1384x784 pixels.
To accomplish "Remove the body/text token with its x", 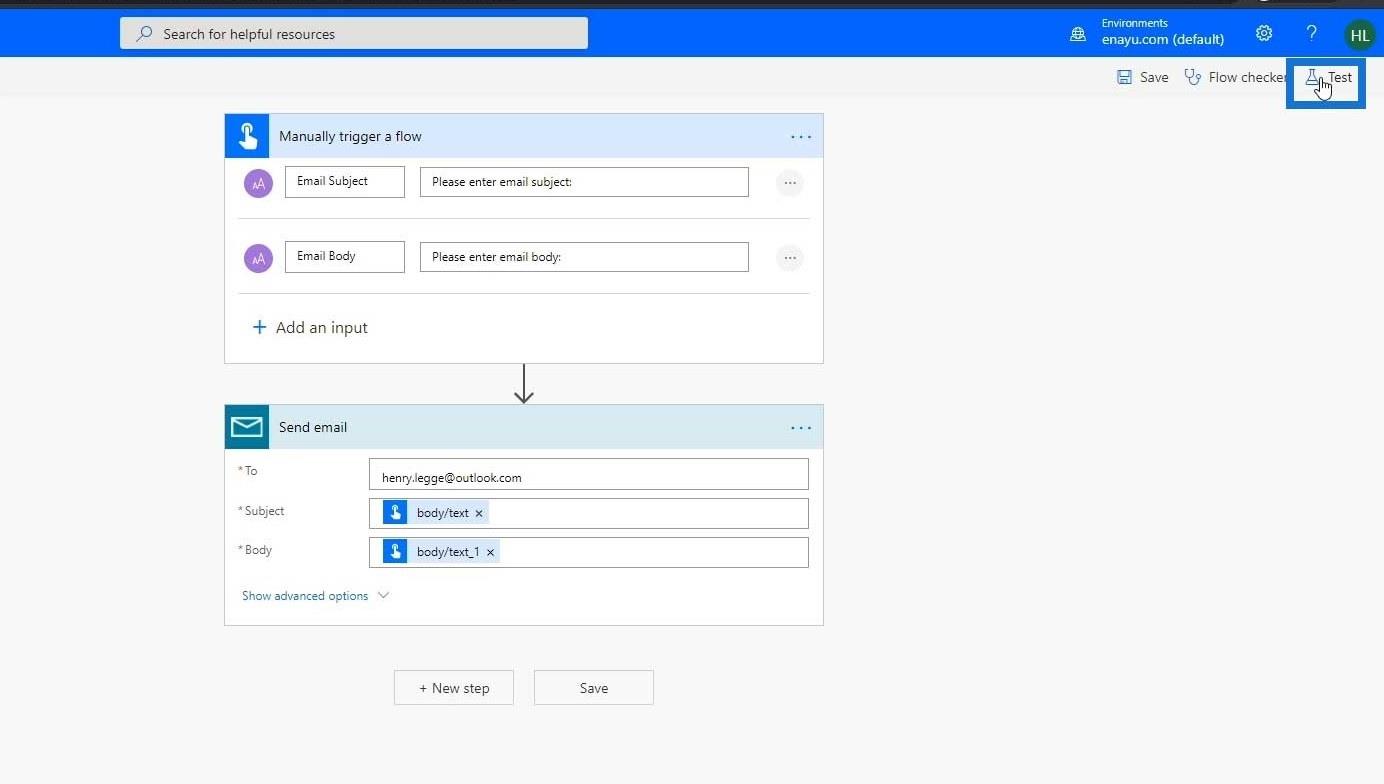I will [x=479, y=513].
